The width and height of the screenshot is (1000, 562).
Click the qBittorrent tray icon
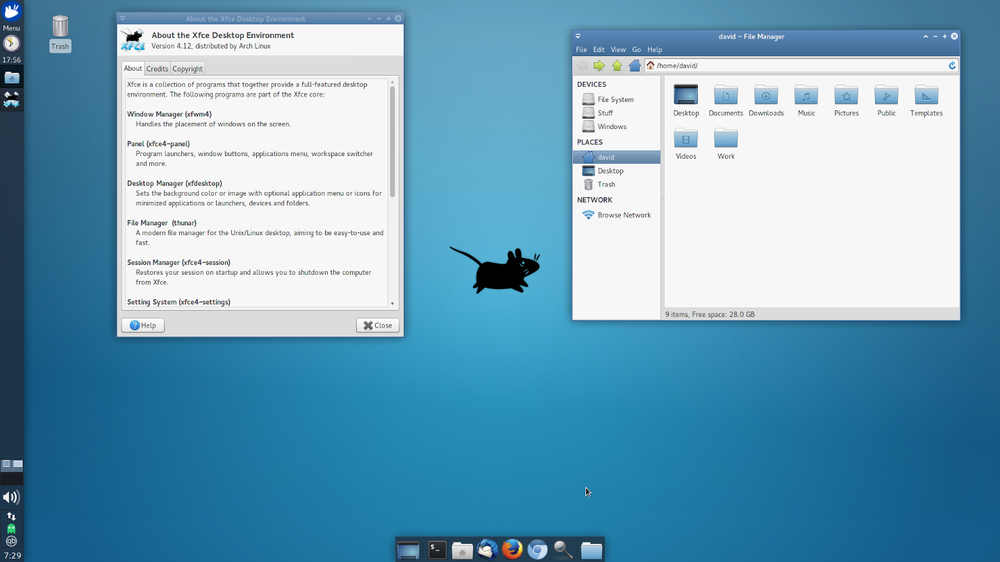[x=11, y=541]
